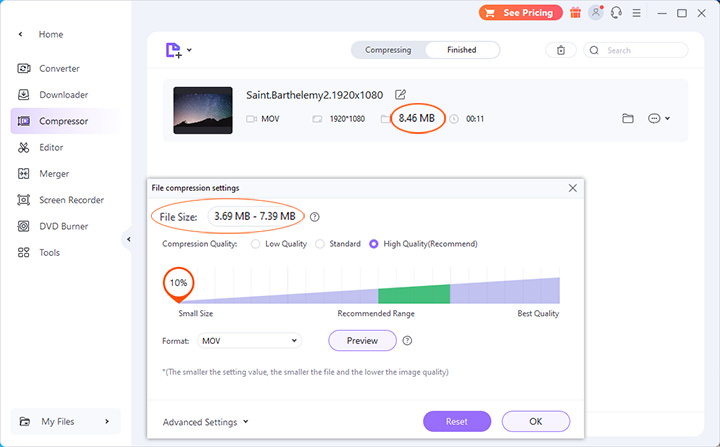Image resolution: width=720 pixels, height=447 pixels.
Task: Click the headset support icon
Action: point(616,13)
